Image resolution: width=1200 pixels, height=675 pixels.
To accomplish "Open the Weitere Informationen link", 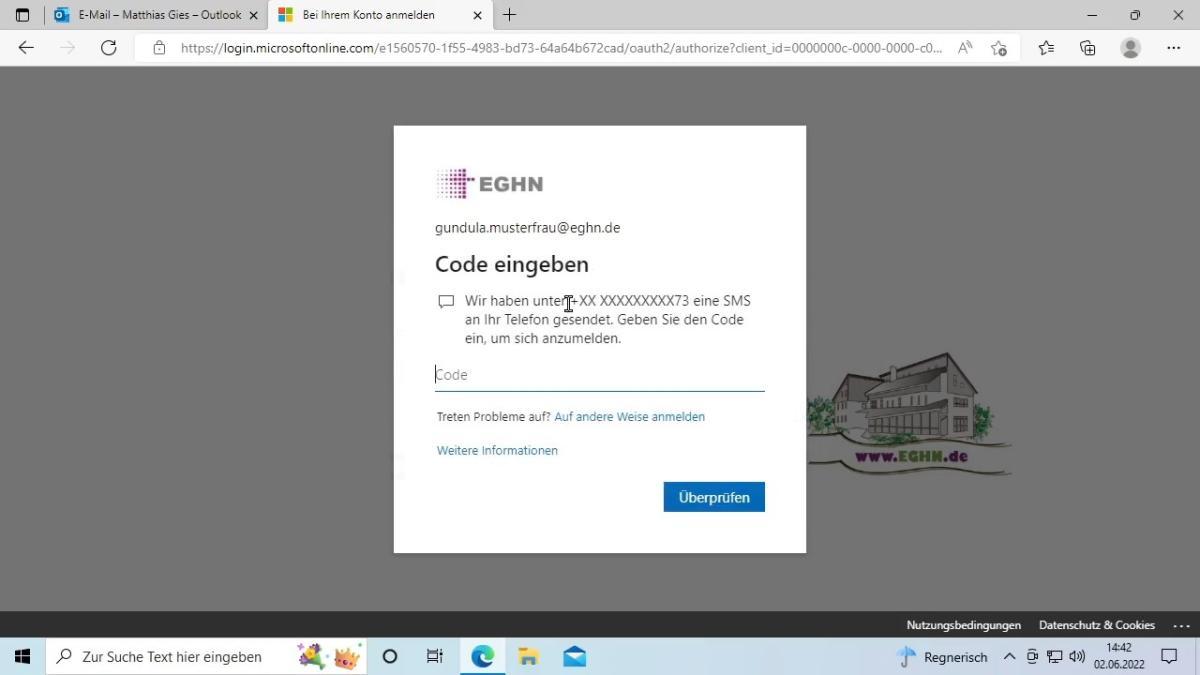I will [x=497, y=451].
